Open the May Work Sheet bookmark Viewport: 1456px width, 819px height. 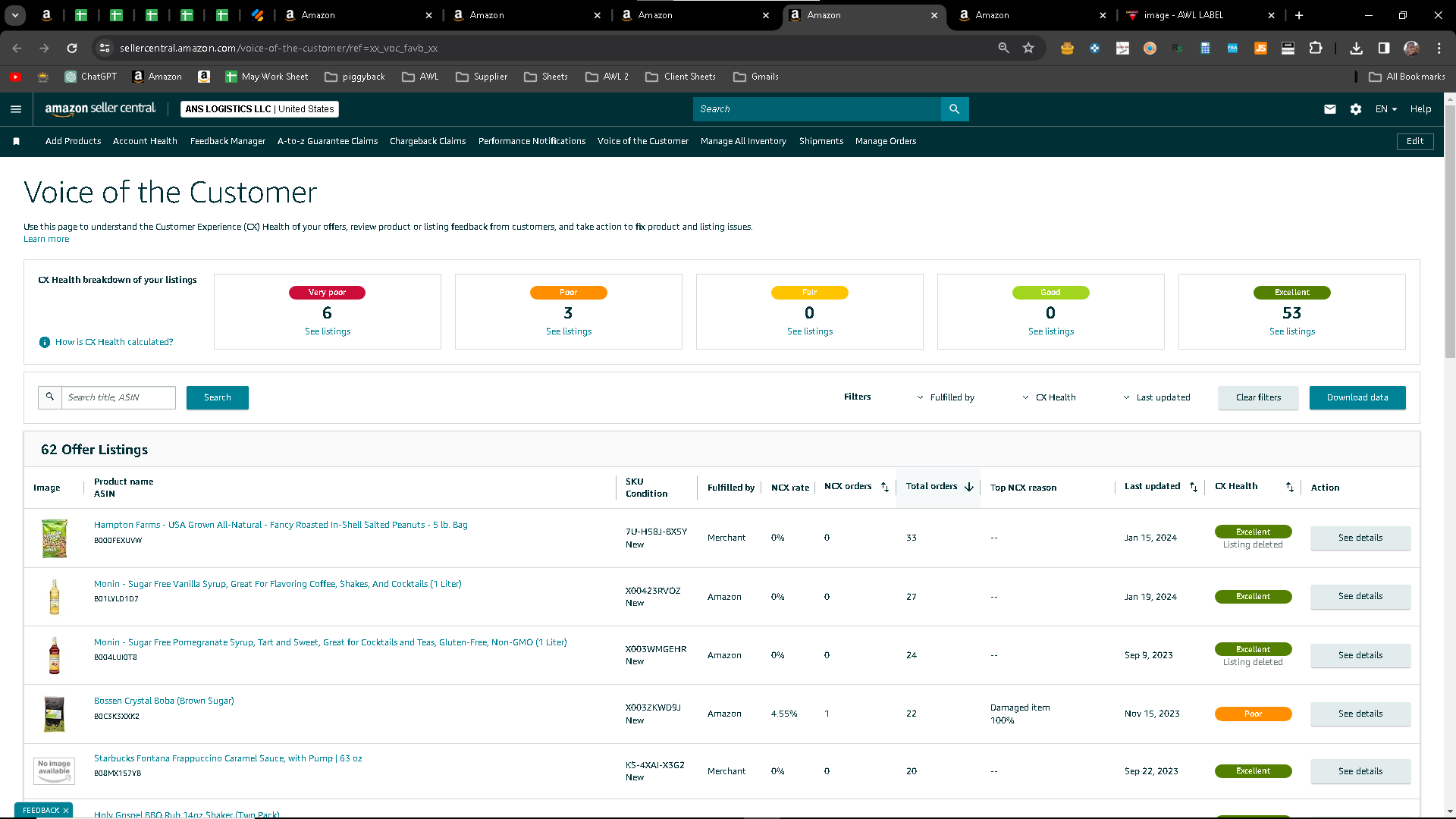click(267, 77)
